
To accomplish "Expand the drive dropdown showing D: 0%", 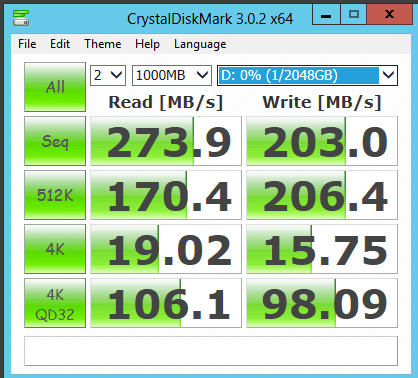I will pos(307,75).
